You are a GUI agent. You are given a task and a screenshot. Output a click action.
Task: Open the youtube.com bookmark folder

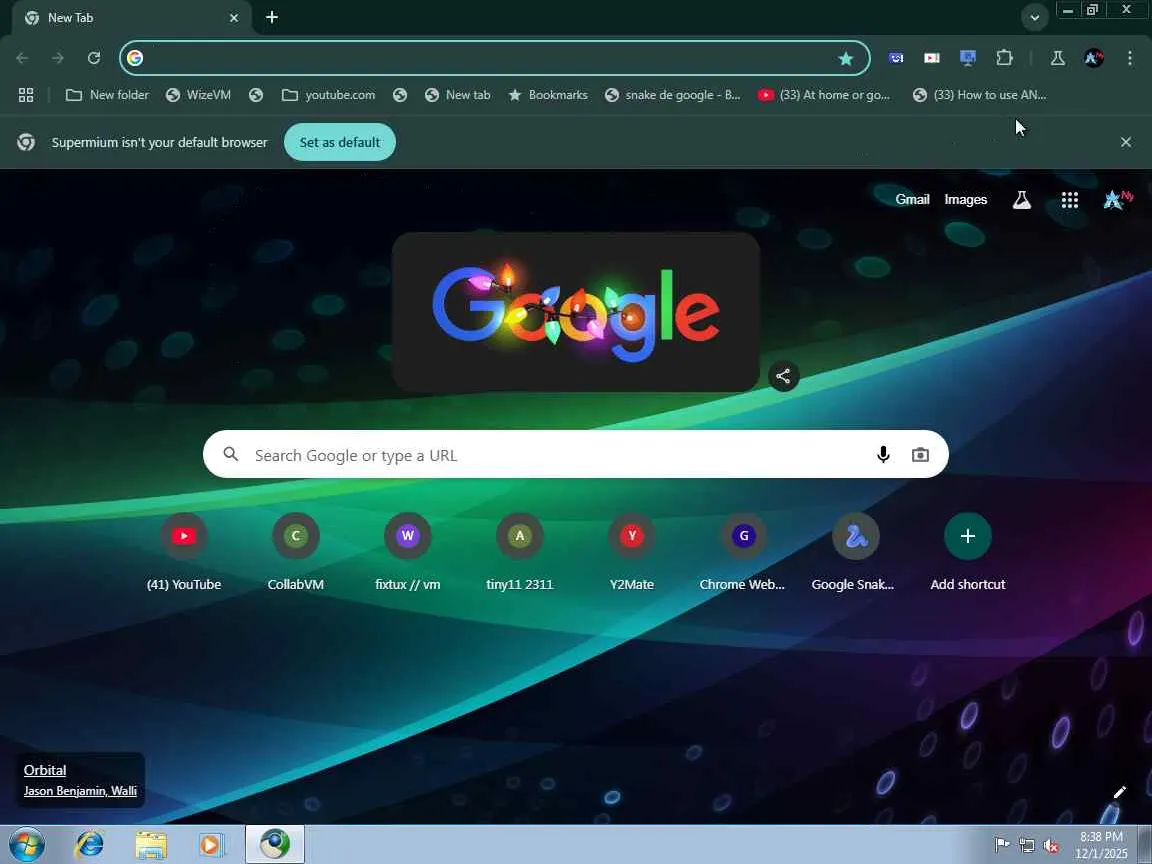point(328,95)
